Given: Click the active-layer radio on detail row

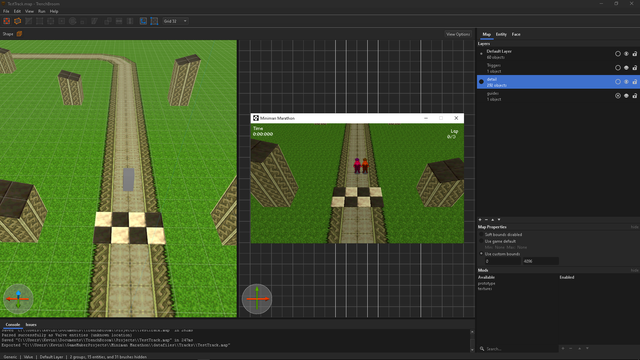Looking at the screenshot, I should click(481, 82).
